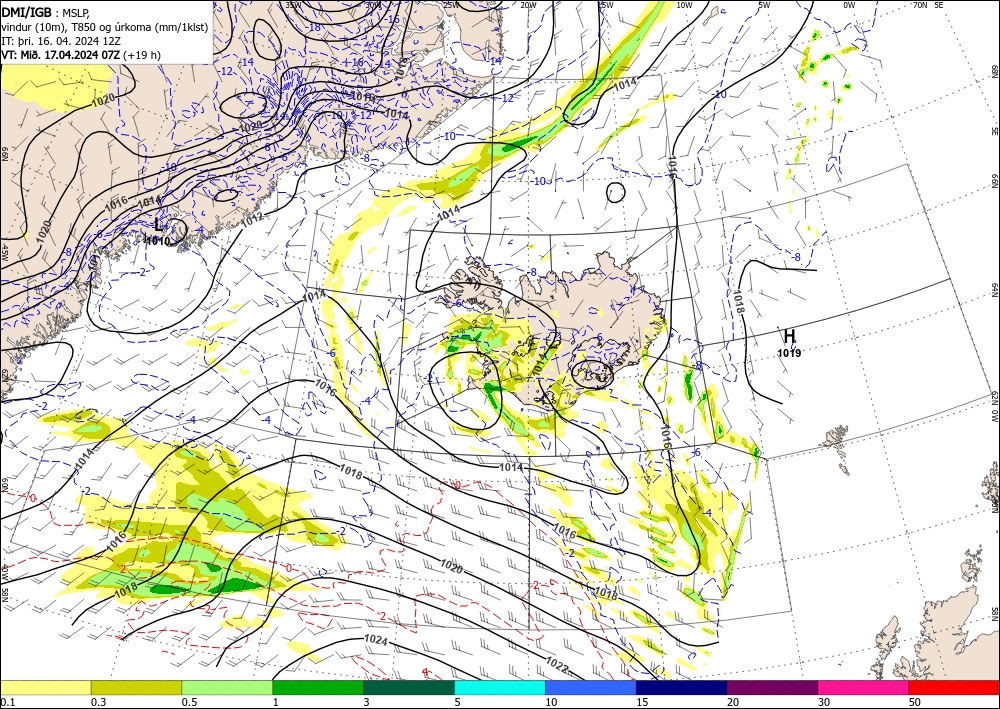Click the '1024' isobar label
This screenshot has height=709, width=1000.
[x=376, y=640]
